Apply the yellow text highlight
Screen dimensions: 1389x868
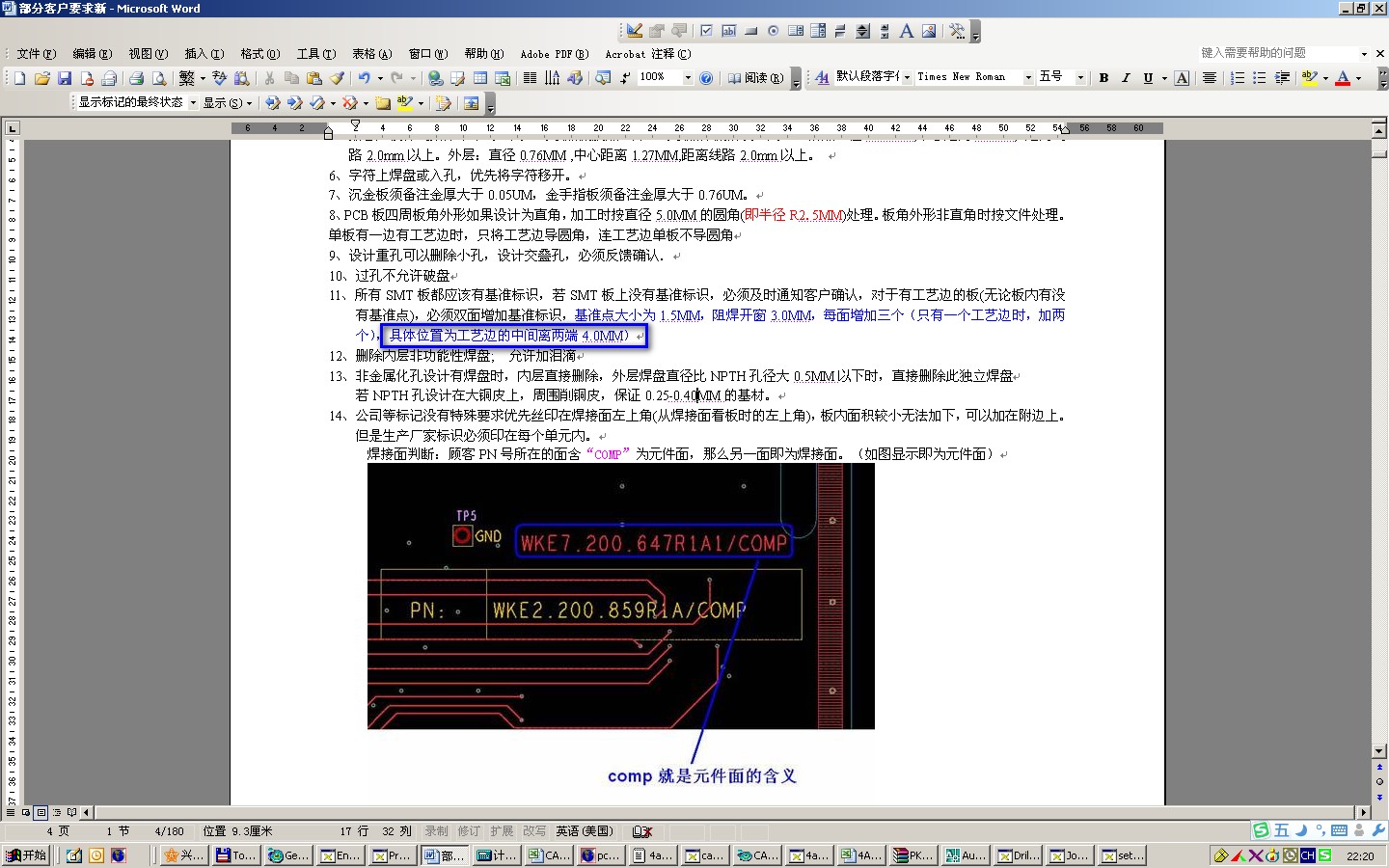1310,77
